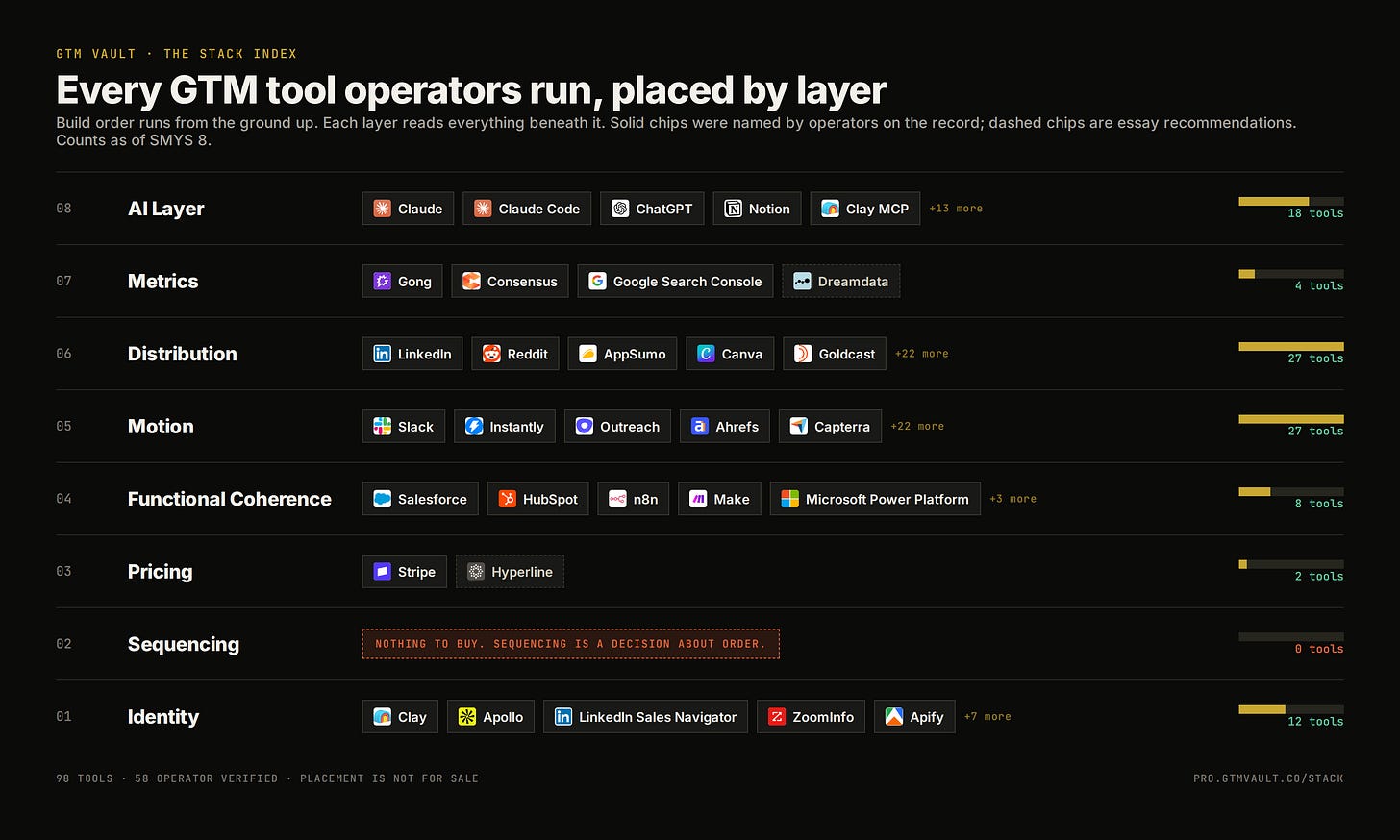
Task: Click the Make logo icon
Action: click(x=698, y=499)
